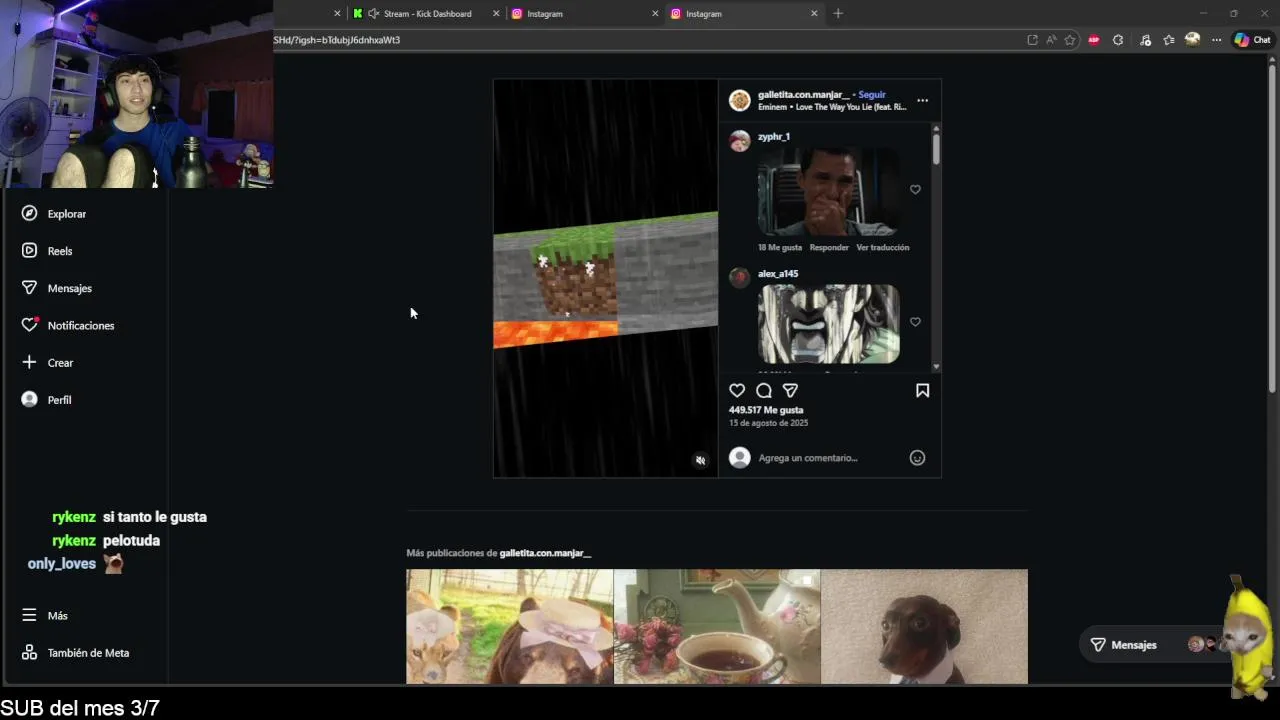Open Copilot Chat button

[x=1252, y=40]
